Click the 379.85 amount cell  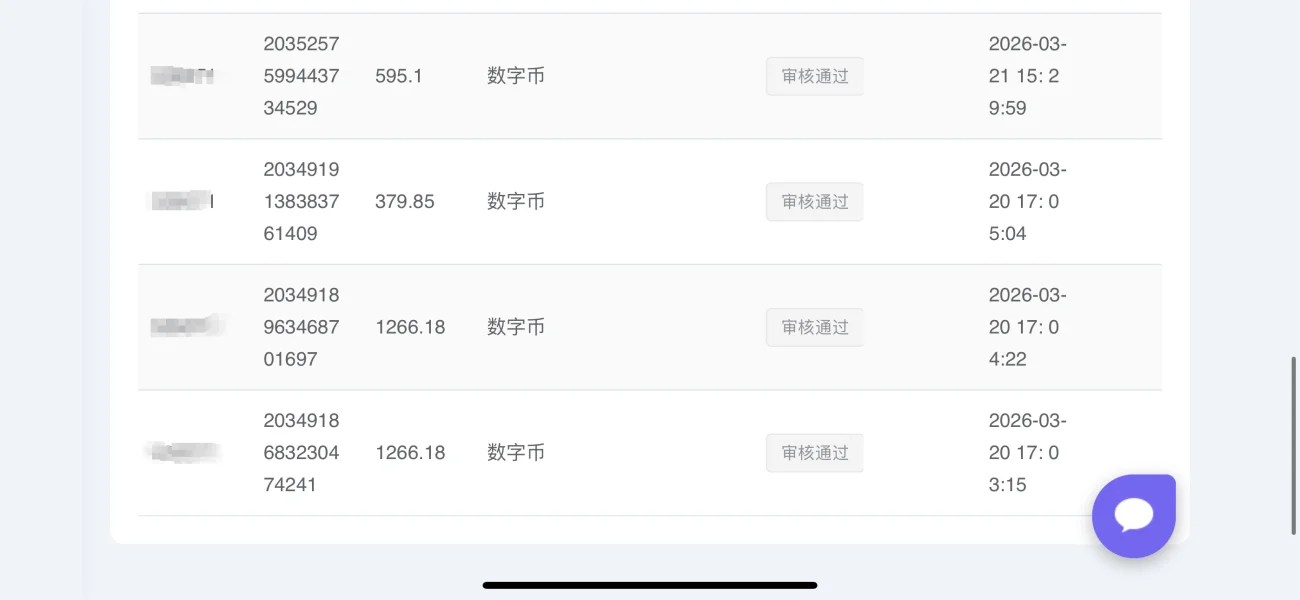point(405,202)
